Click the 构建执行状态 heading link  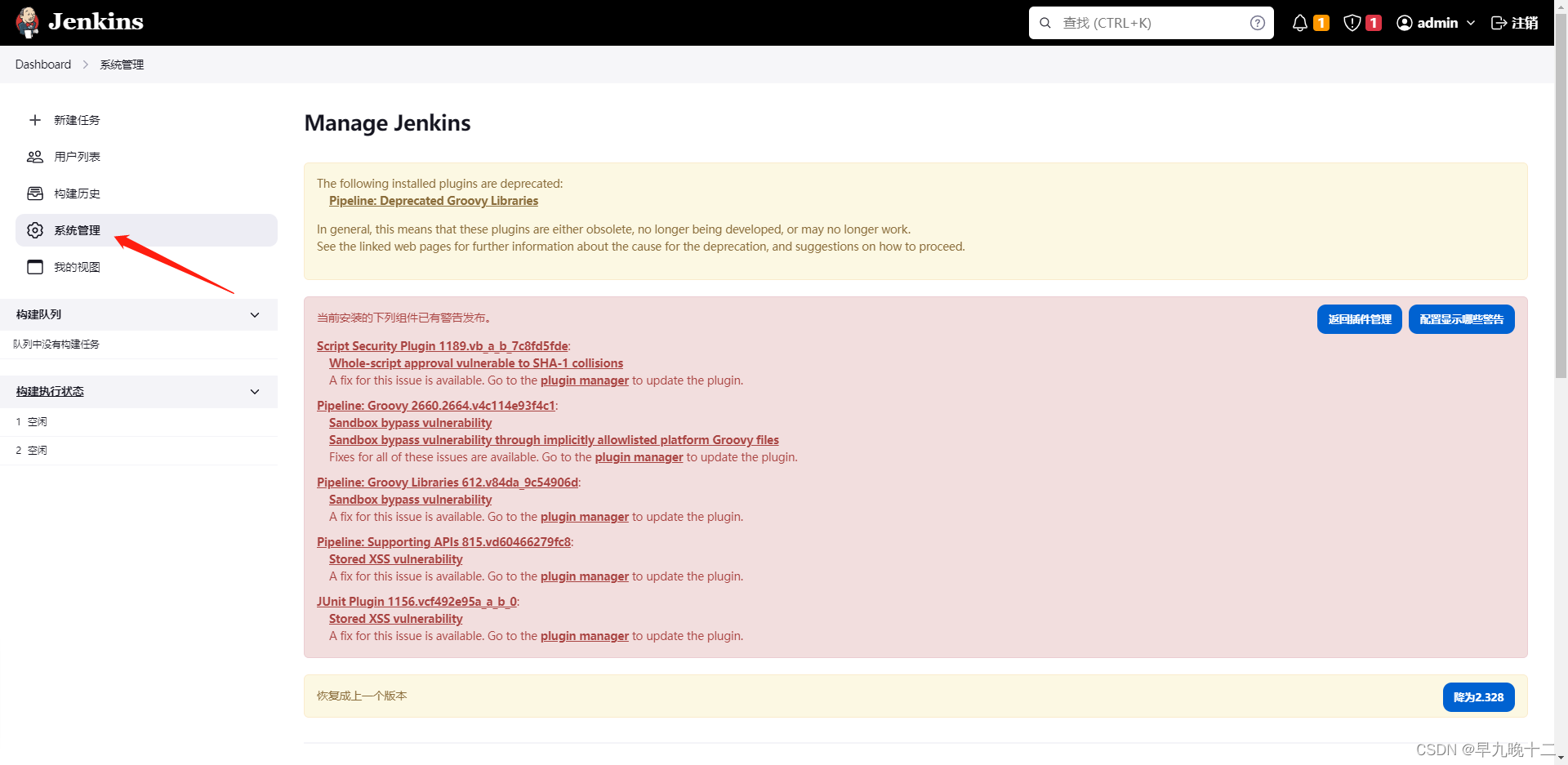(x=50, y=392)
